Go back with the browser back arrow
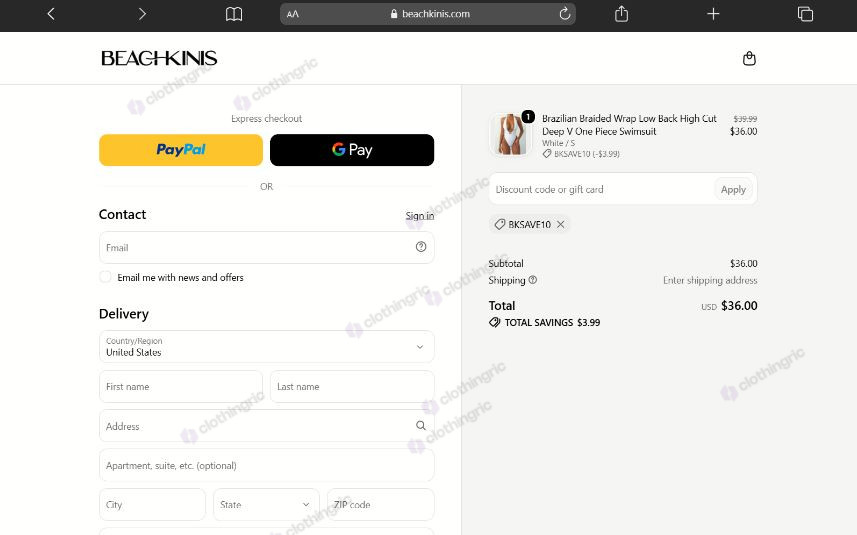The image size is (857, 535). [x=51, y=14]
